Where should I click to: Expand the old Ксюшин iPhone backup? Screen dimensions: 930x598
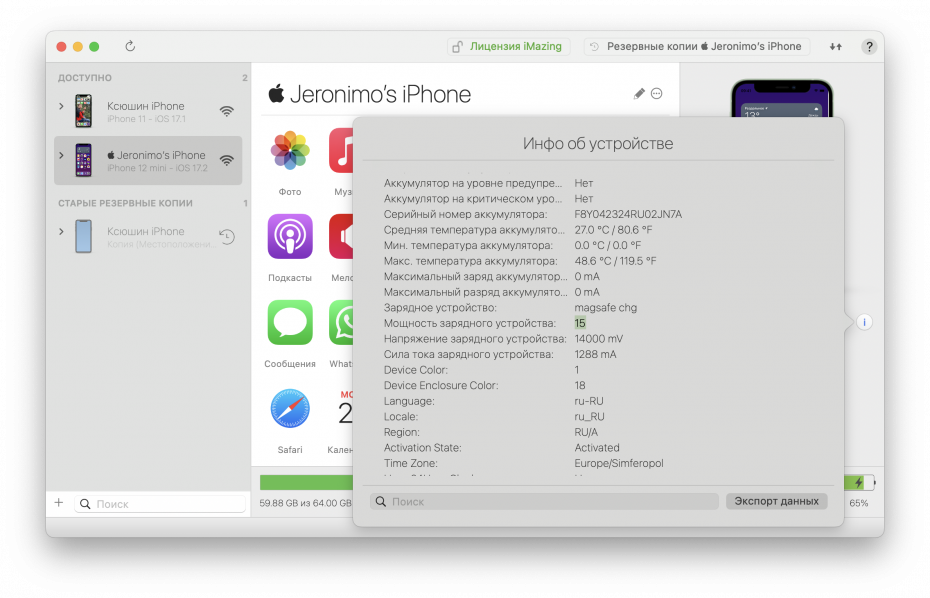click(61, 231)
